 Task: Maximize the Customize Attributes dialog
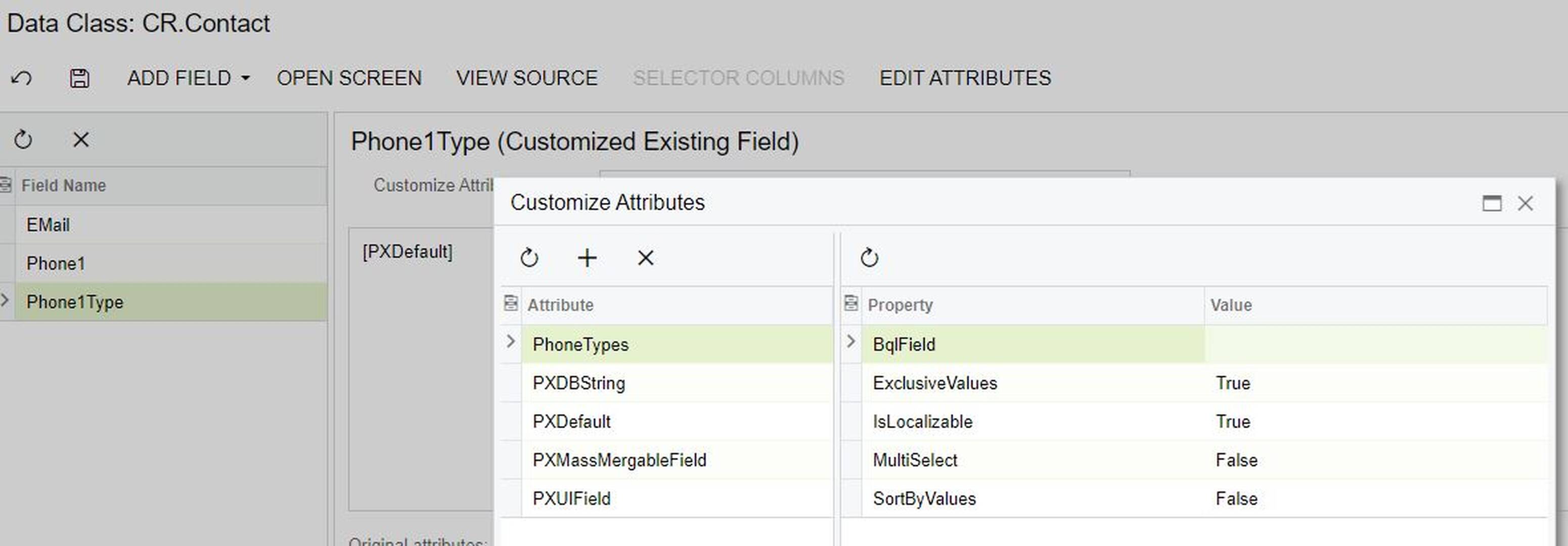click(x=1491, y=203)
